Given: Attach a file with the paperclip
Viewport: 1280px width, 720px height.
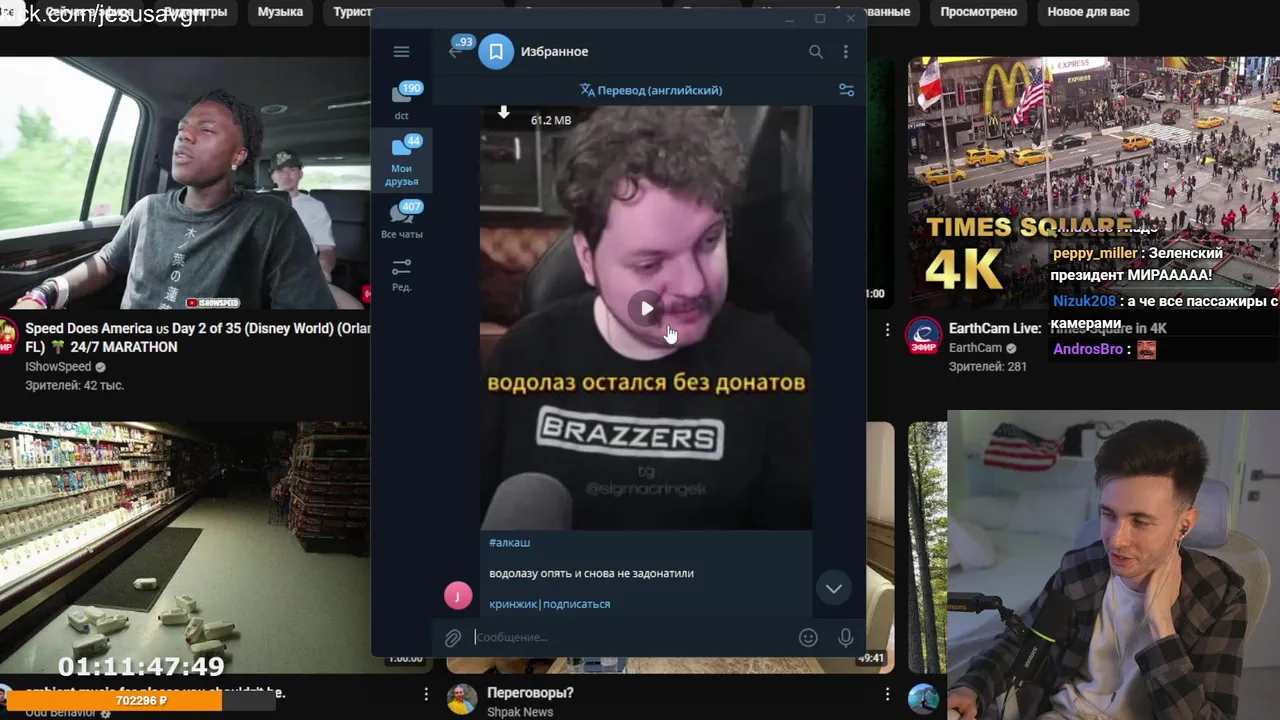Looking at the screenshot, I should (x=453, y=637).
